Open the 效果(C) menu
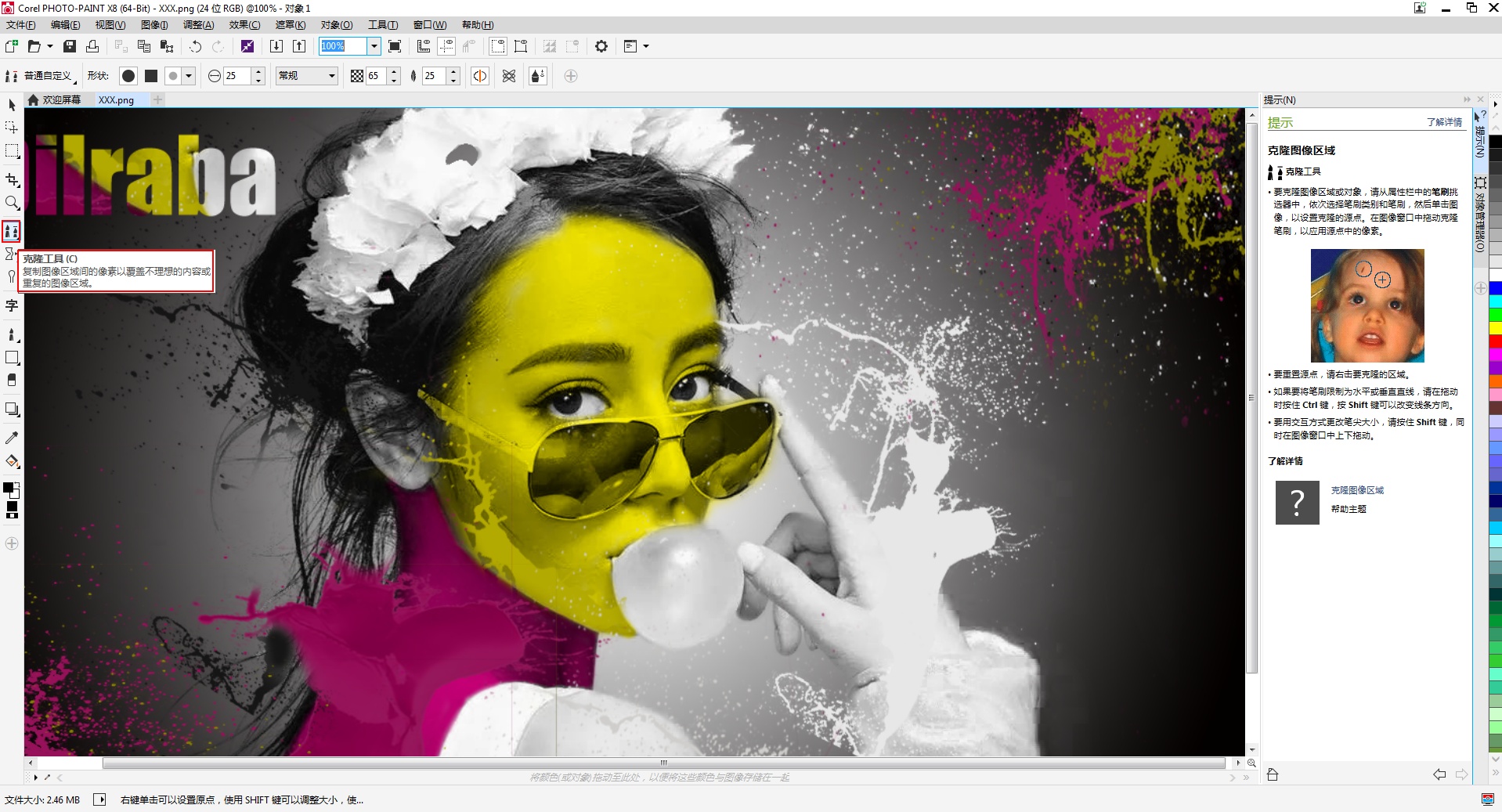The image size is (1502, 812). pos(244,25)
